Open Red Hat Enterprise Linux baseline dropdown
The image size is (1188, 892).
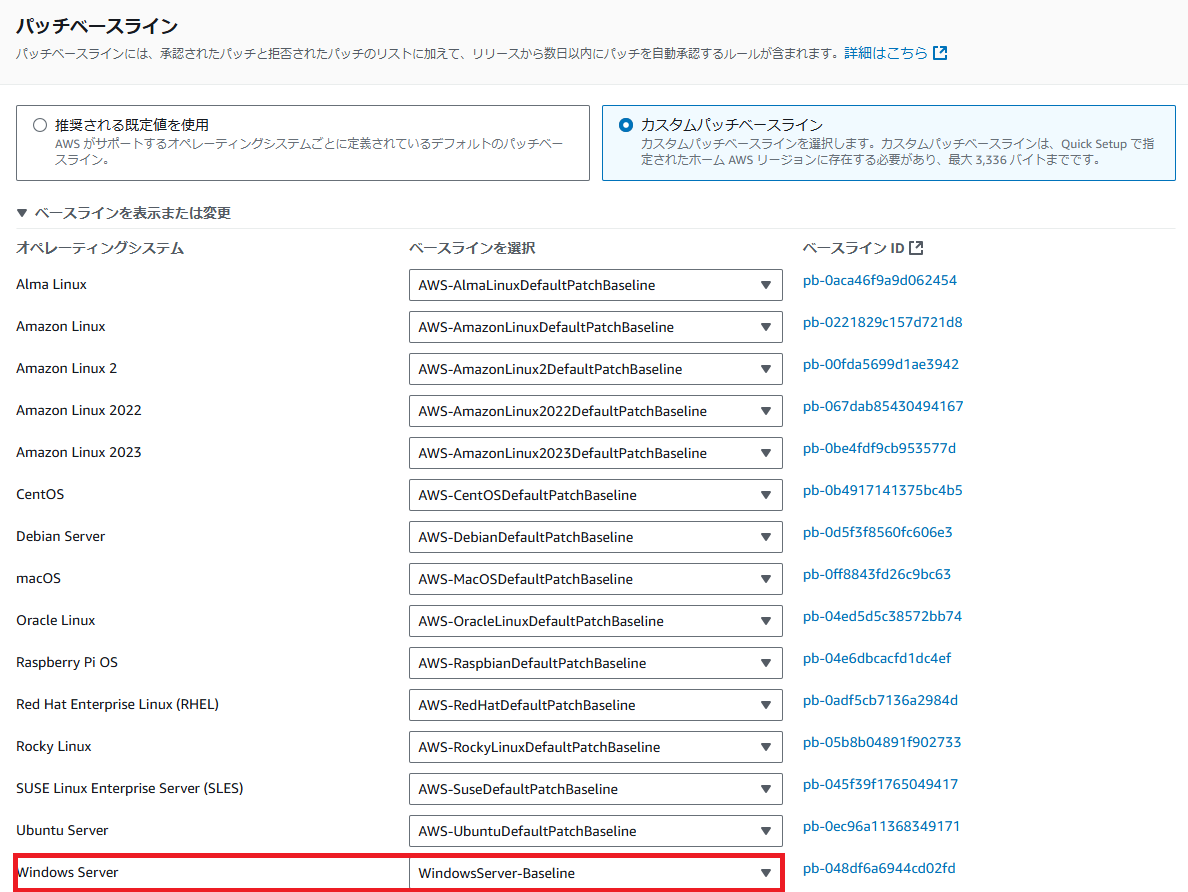596,705
